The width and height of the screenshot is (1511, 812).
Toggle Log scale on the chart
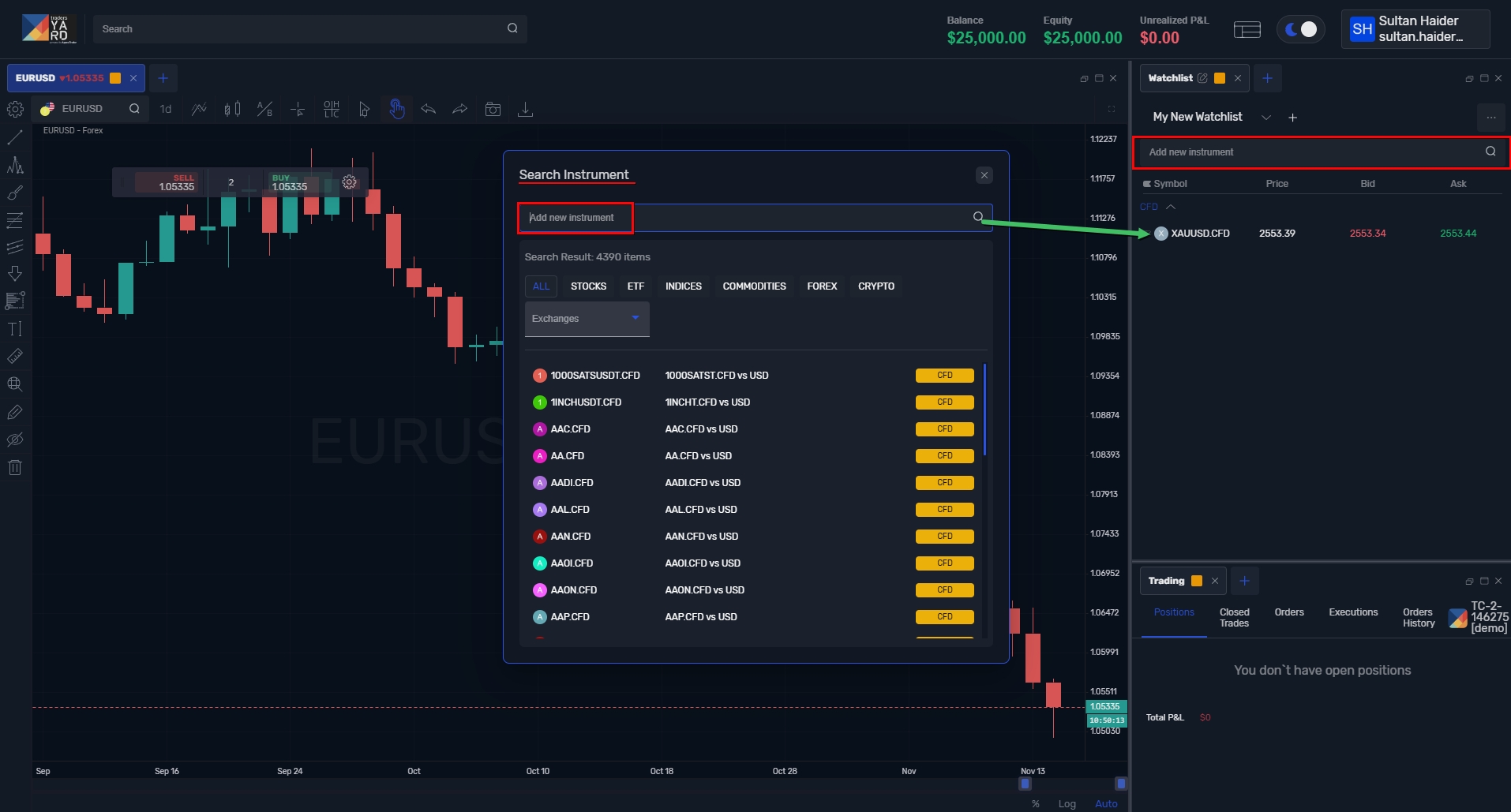pyautogui.click(x=1067, y=803)
